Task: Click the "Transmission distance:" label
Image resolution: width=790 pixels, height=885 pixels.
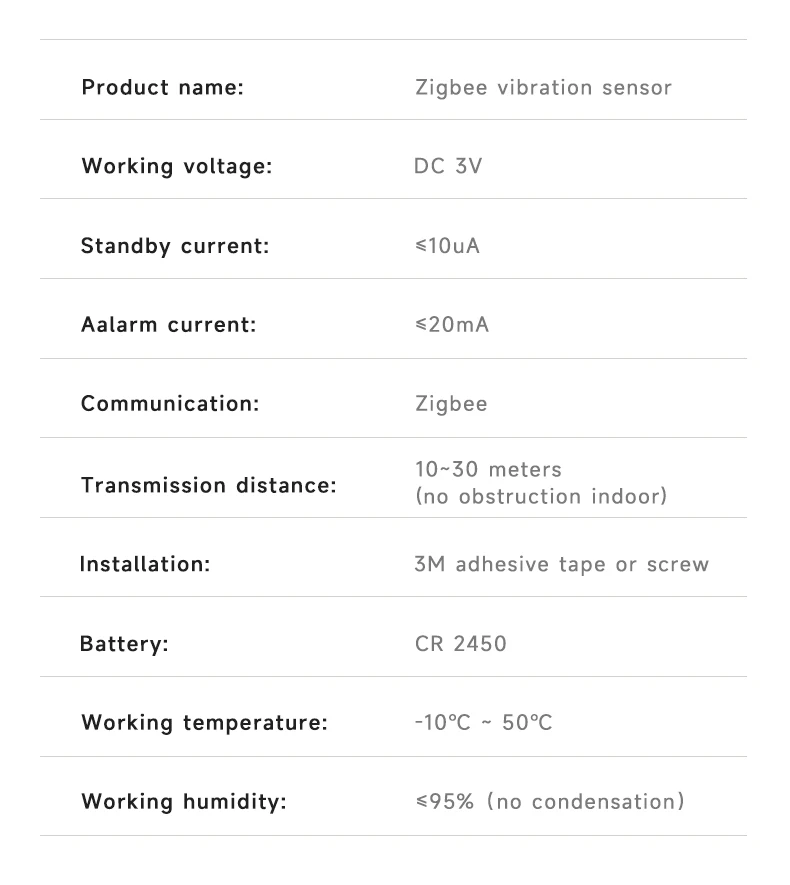Action: [209, 486]
